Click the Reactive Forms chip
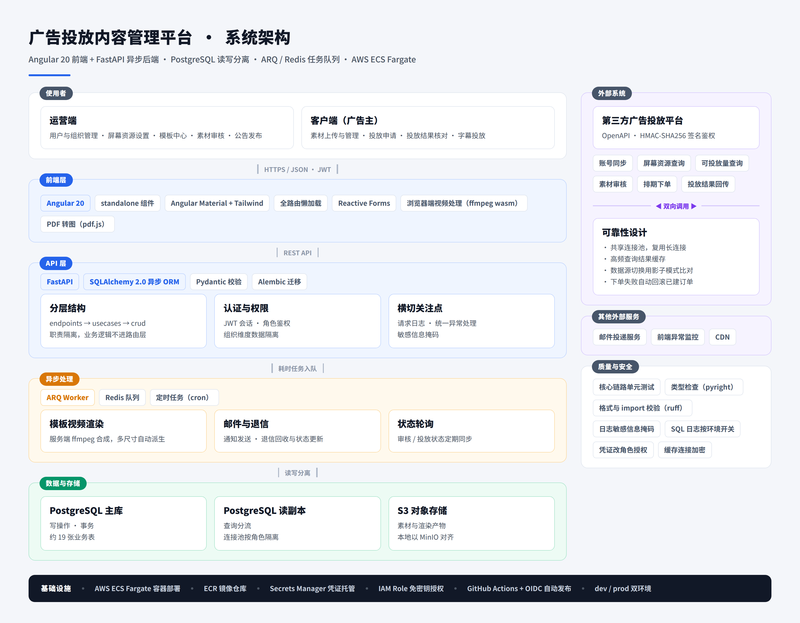Image resolution: width=800 pixels, height=623 pixels. click(x=364, y=203)
